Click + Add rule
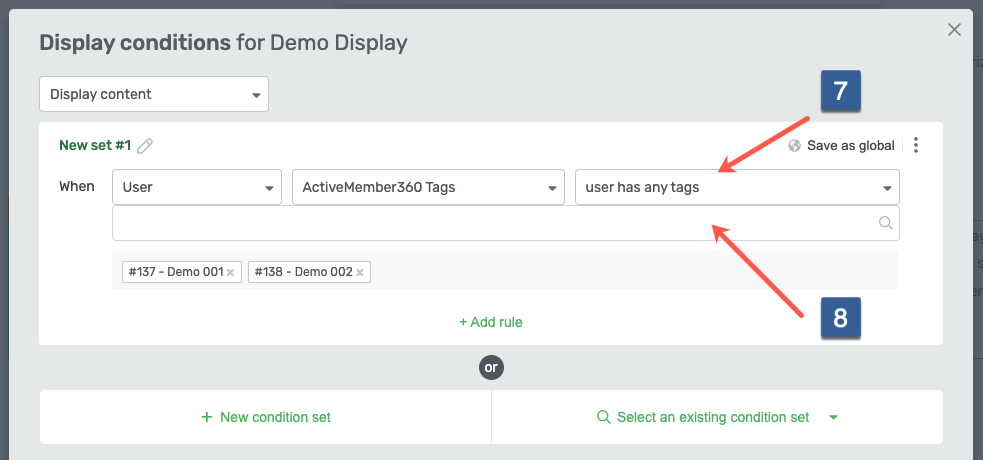 pos(491,322)
